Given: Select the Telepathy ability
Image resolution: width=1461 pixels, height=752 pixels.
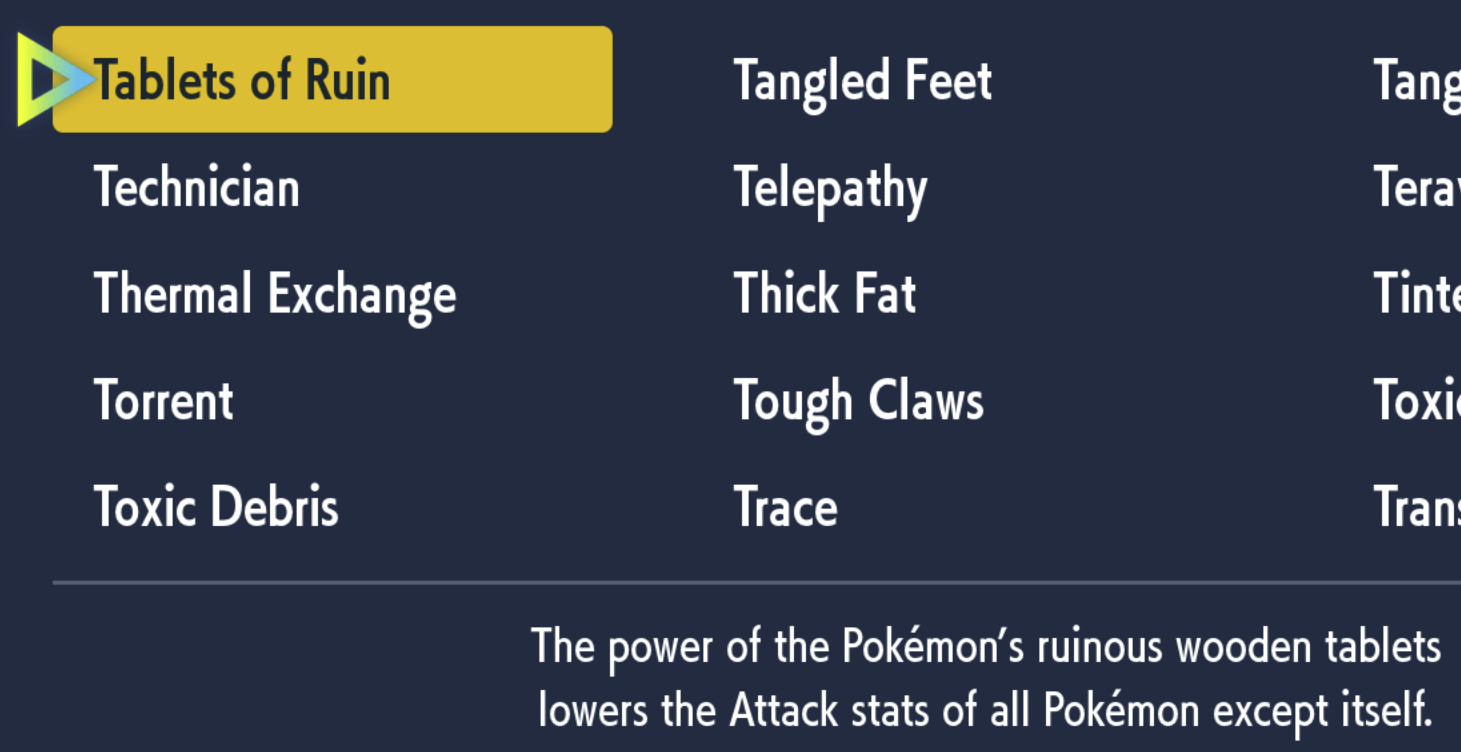Looking at the screenshot, I should (x=830, y=189).
